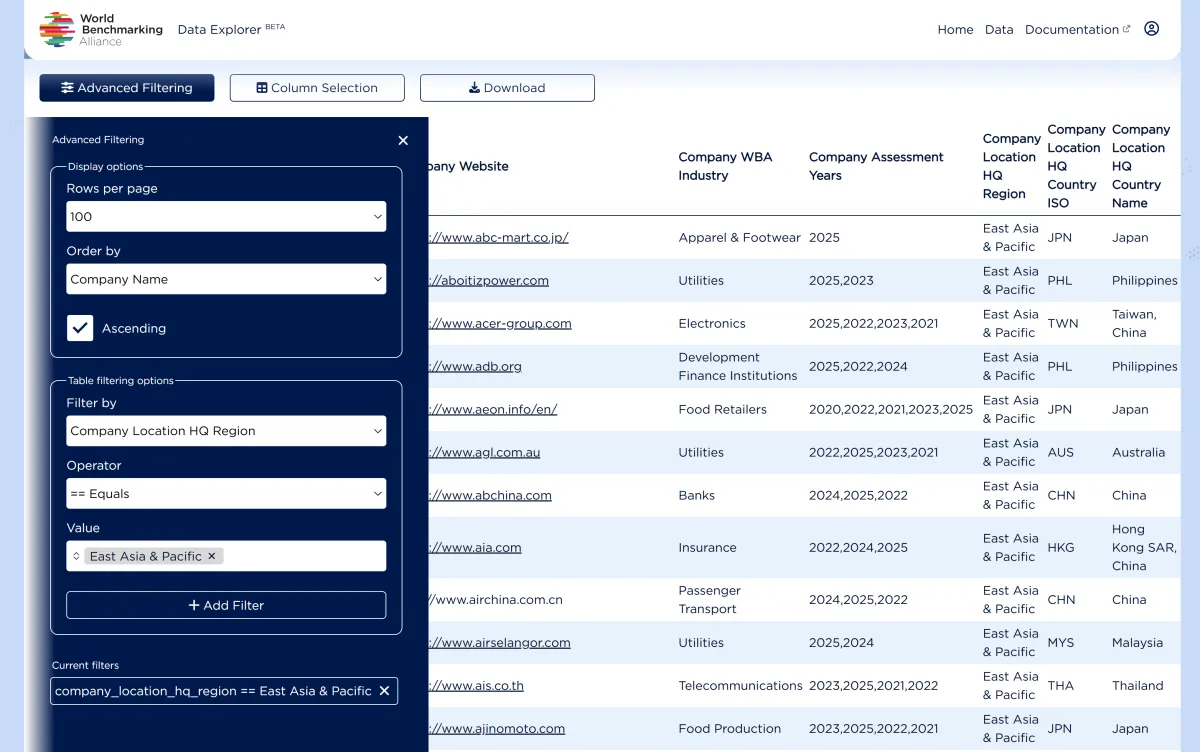
Task: Remove the company_location_hq_region current filter
Action: click(384, 690)
